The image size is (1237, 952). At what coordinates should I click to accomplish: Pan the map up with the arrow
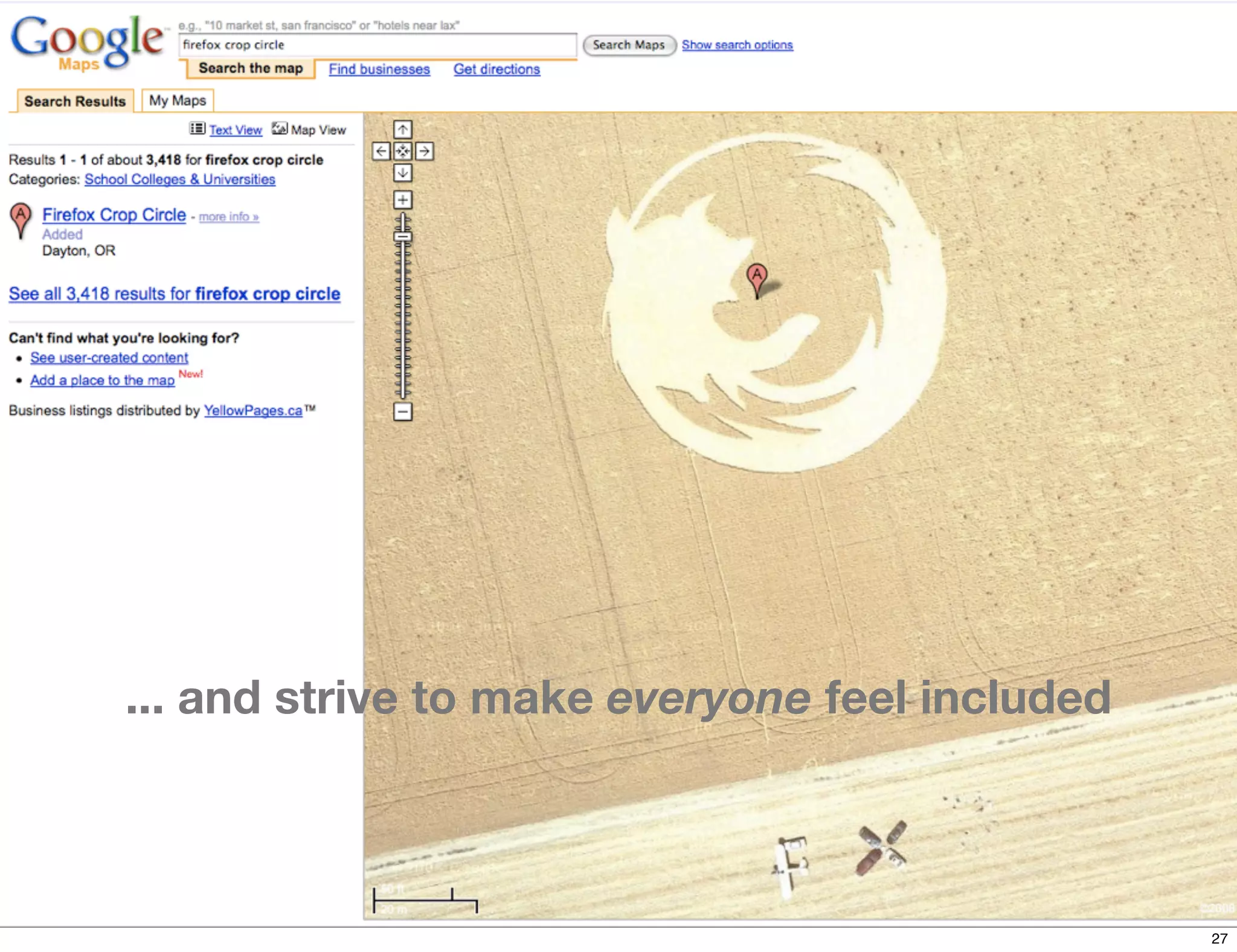click(x=403, y=129)
